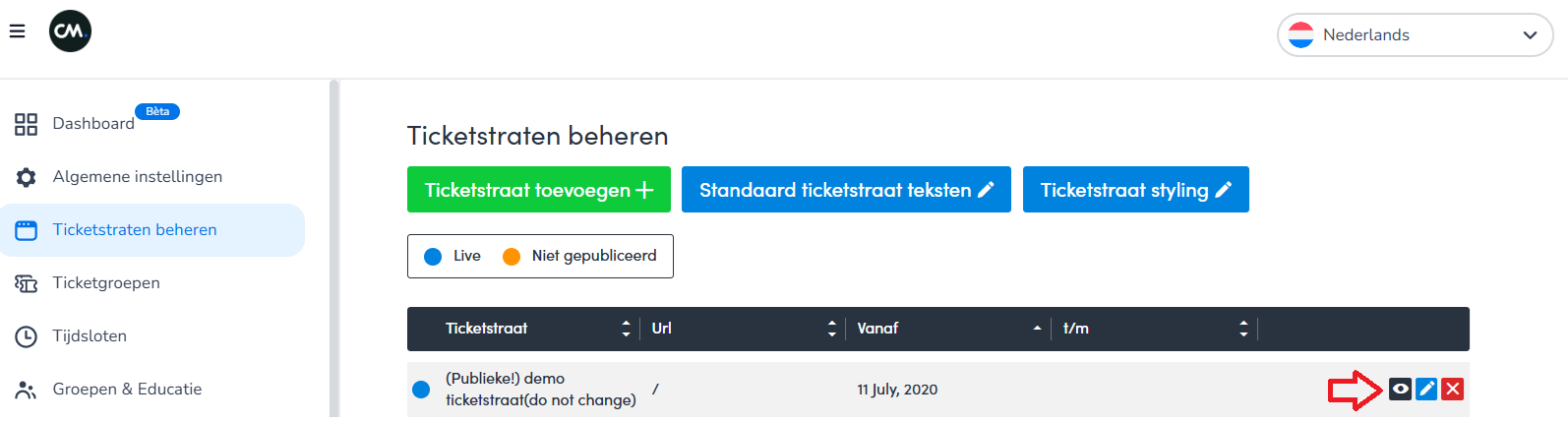Screen dimensions: 1568x423
Task: Click the CM logo icon
Action: 70,31
